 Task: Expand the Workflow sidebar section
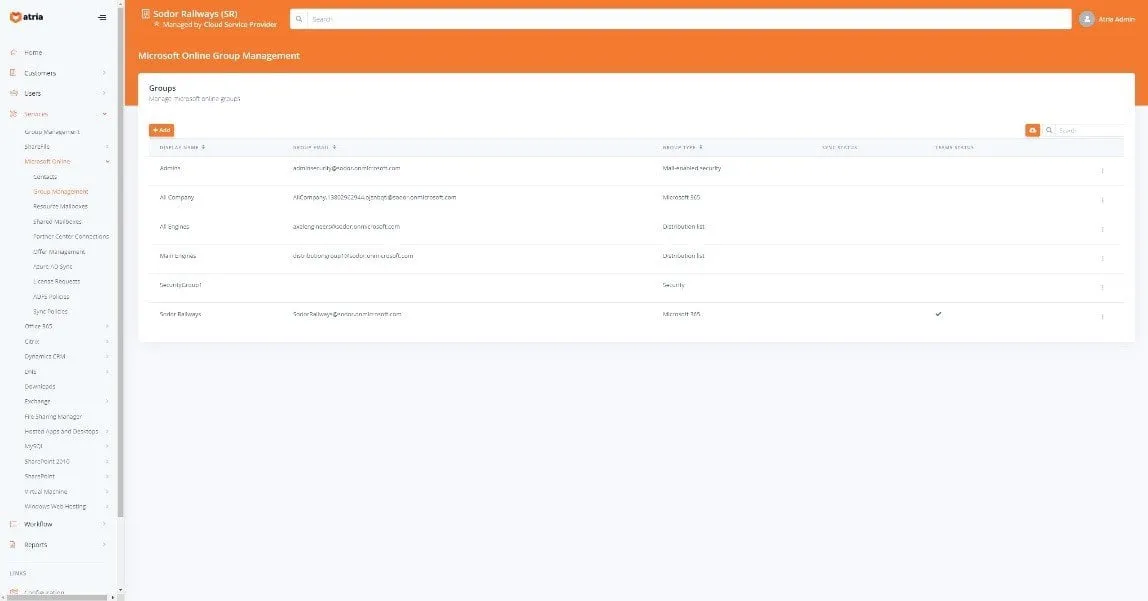pos(105,524)
